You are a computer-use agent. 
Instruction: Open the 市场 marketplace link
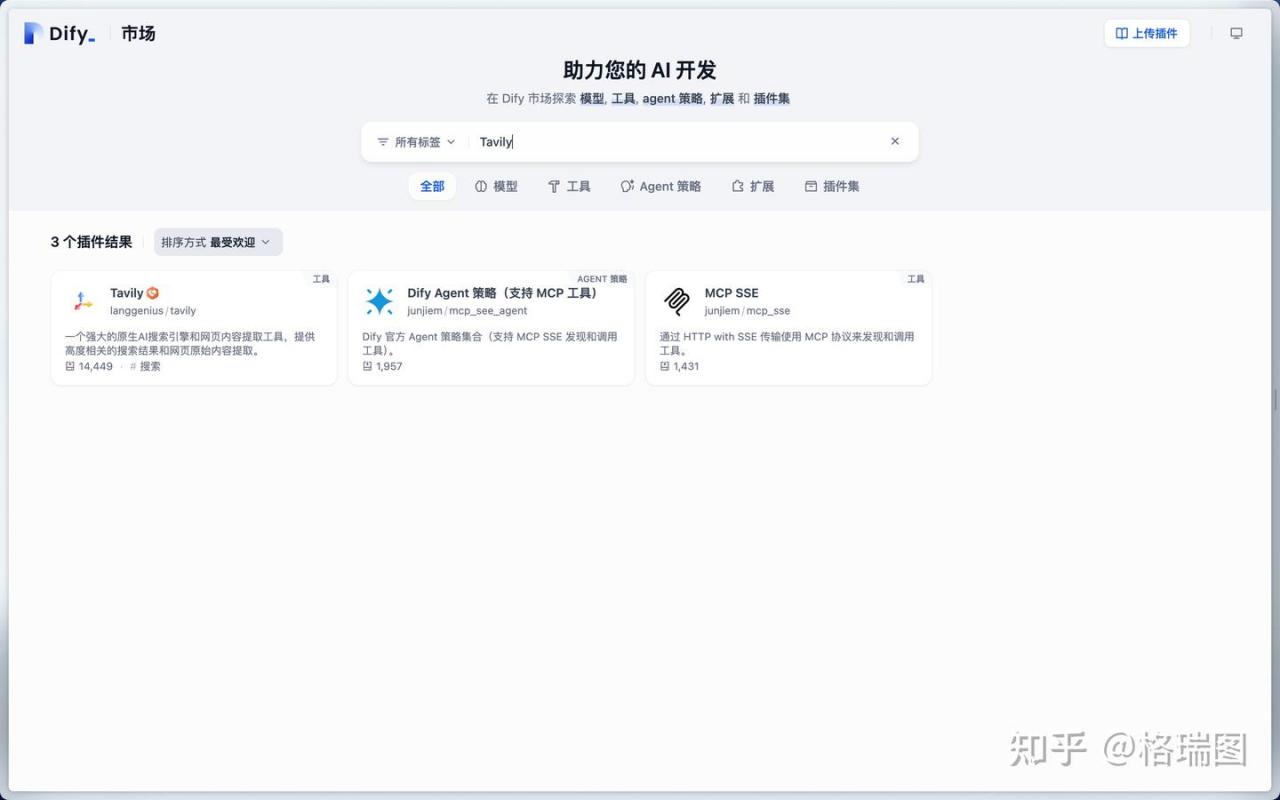(x=138, y=33)
